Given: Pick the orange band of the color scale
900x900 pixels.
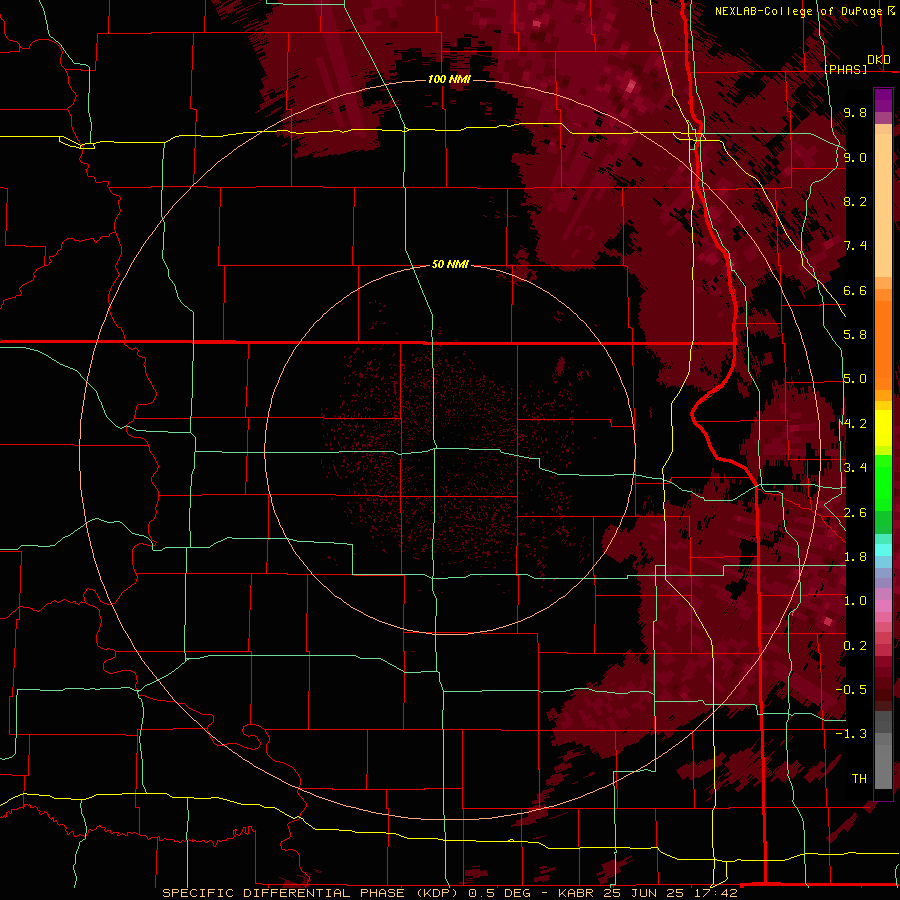Looking at the screenshot, I should point(883,339).
